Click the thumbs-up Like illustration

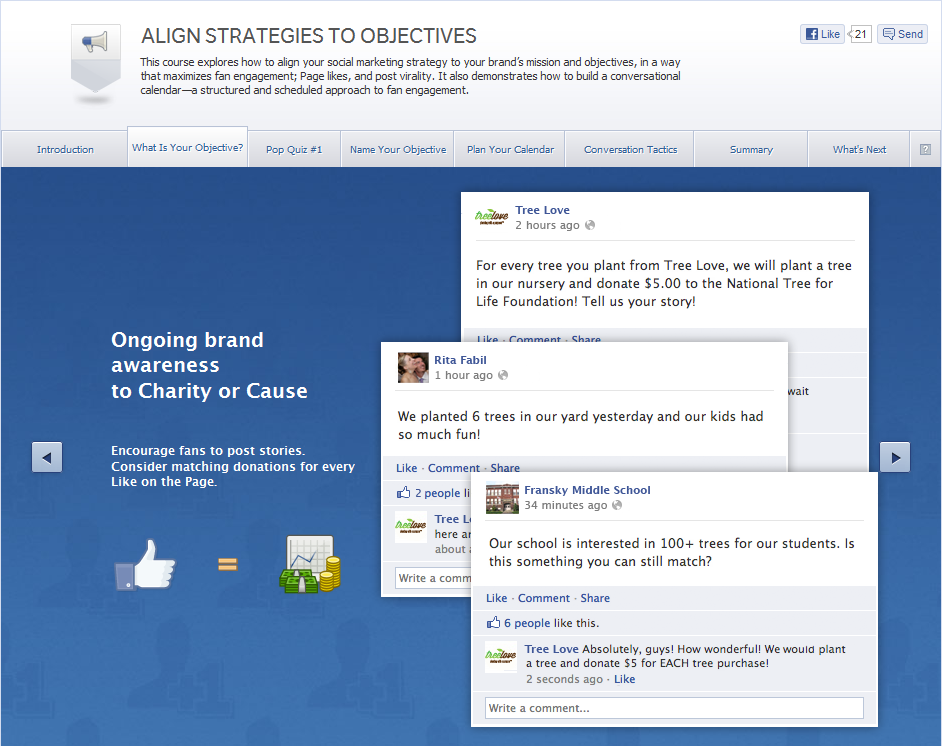(x=145, y=565)
